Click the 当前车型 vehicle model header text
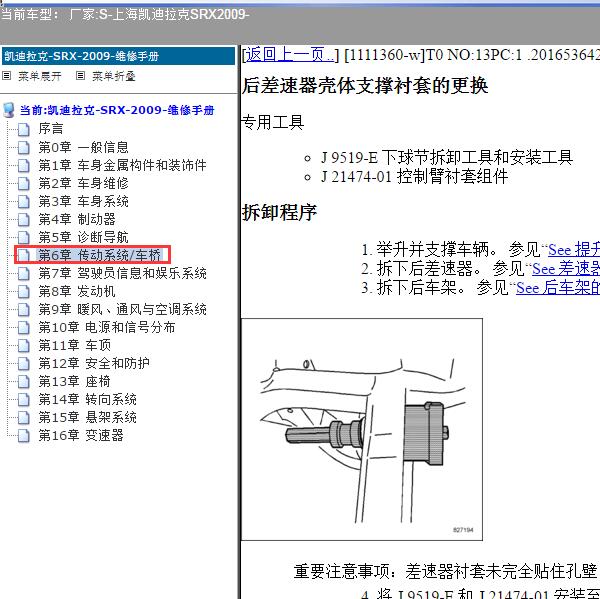This screenshot has width=600, height=599. tap(125, 15)
